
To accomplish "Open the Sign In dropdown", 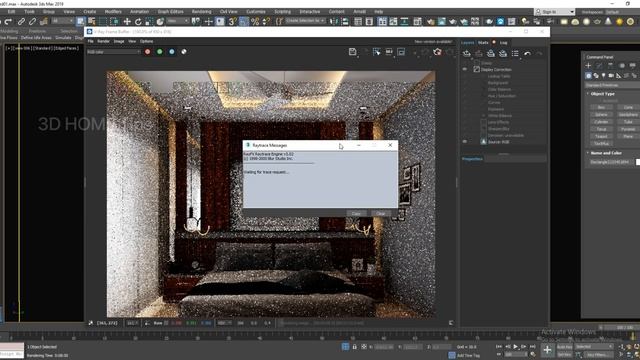I will click(555, 12).
